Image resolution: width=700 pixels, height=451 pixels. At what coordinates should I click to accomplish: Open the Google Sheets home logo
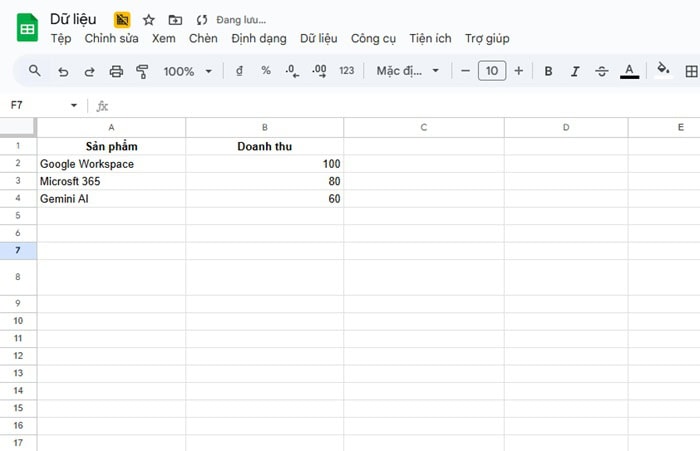pyautogui.click(x=27, y=28)
